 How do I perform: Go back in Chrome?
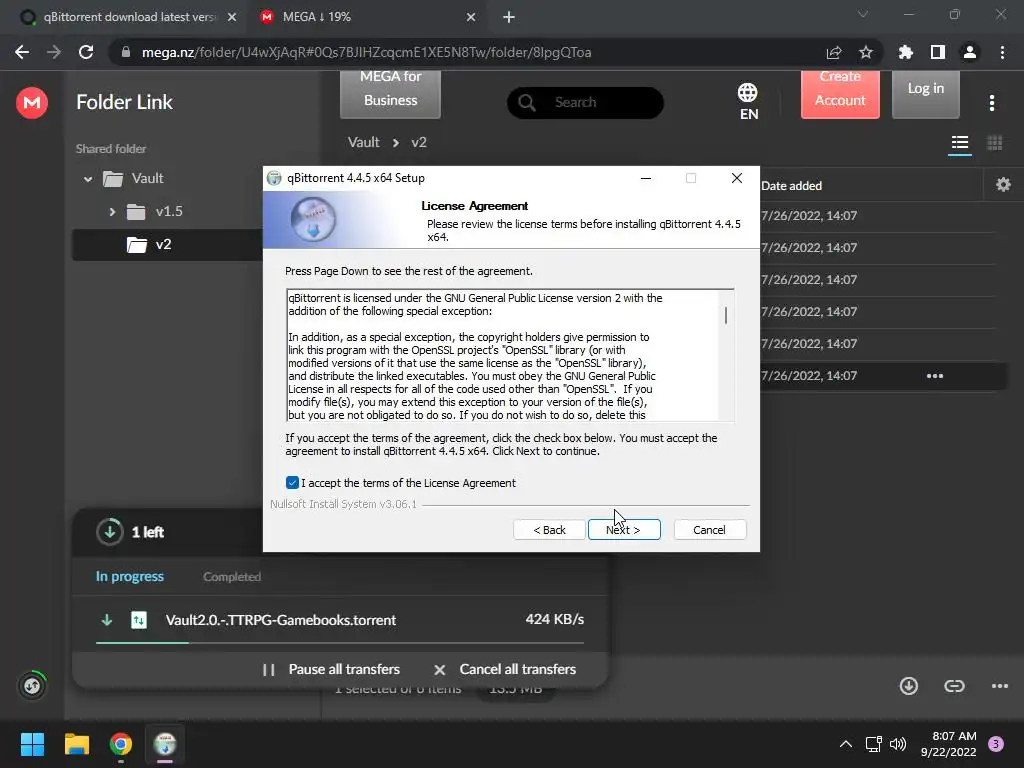22,52
